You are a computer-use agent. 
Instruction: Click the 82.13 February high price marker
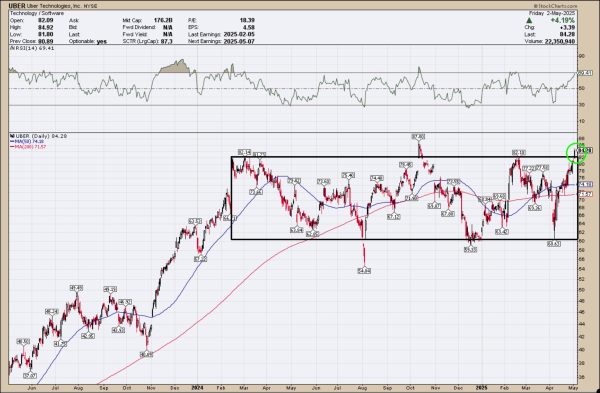519,153
